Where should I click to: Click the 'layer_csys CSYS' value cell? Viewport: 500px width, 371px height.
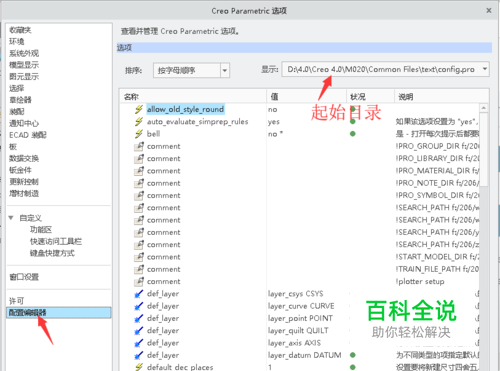(296, 294)
